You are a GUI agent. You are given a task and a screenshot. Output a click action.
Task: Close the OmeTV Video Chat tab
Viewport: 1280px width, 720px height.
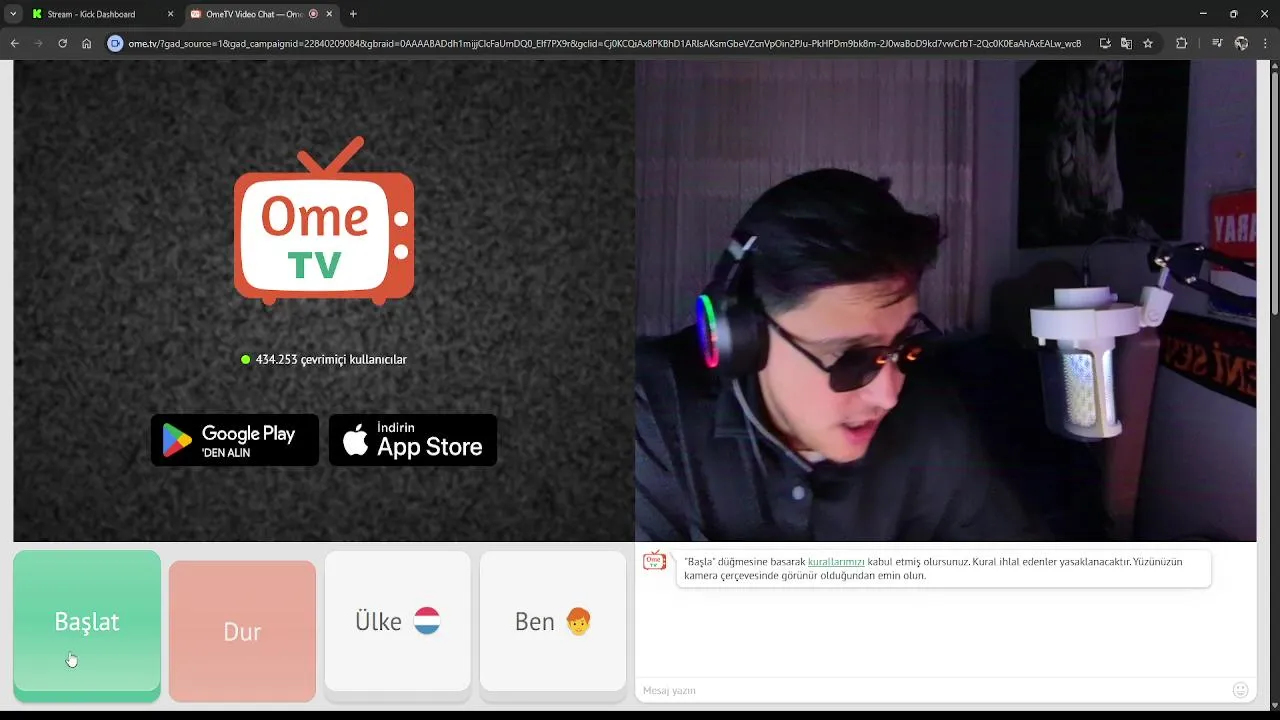click(x=330, y=14)
